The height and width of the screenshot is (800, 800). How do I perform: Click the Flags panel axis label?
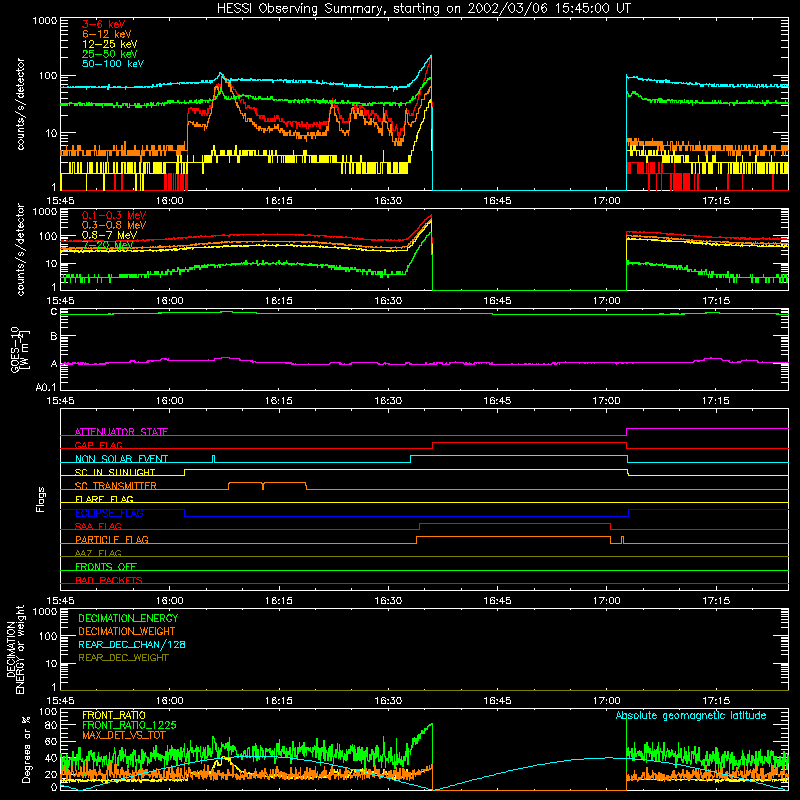[41, 499]
